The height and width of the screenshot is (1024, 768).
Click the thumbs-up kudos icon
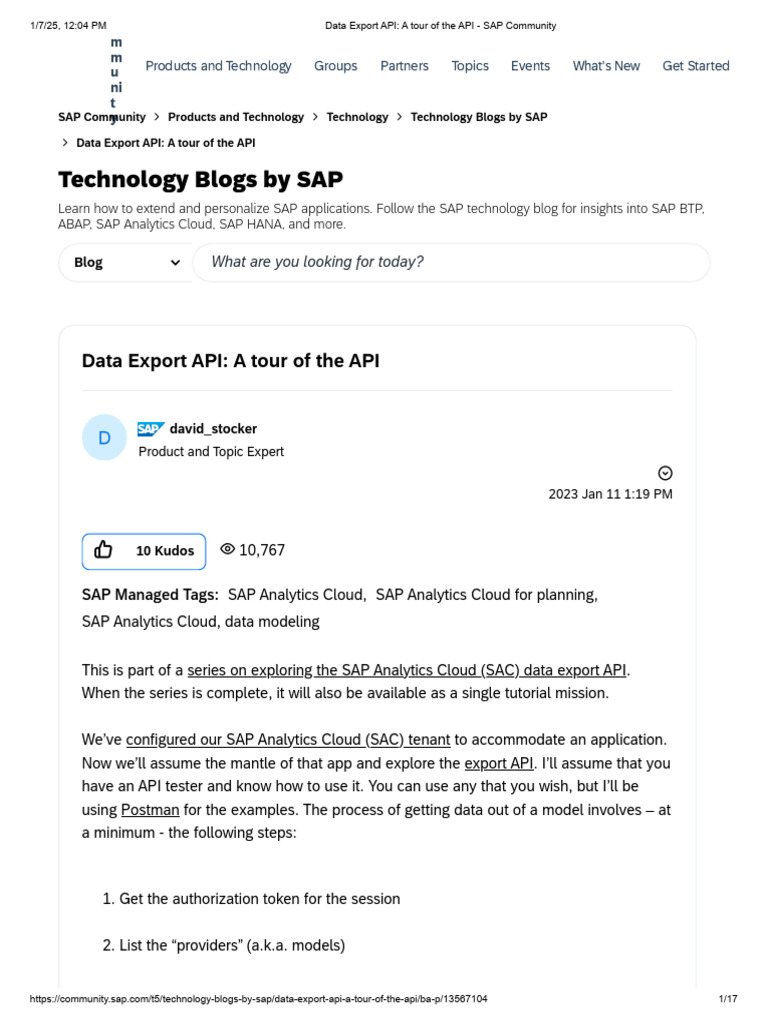click(x=104, y=550)
